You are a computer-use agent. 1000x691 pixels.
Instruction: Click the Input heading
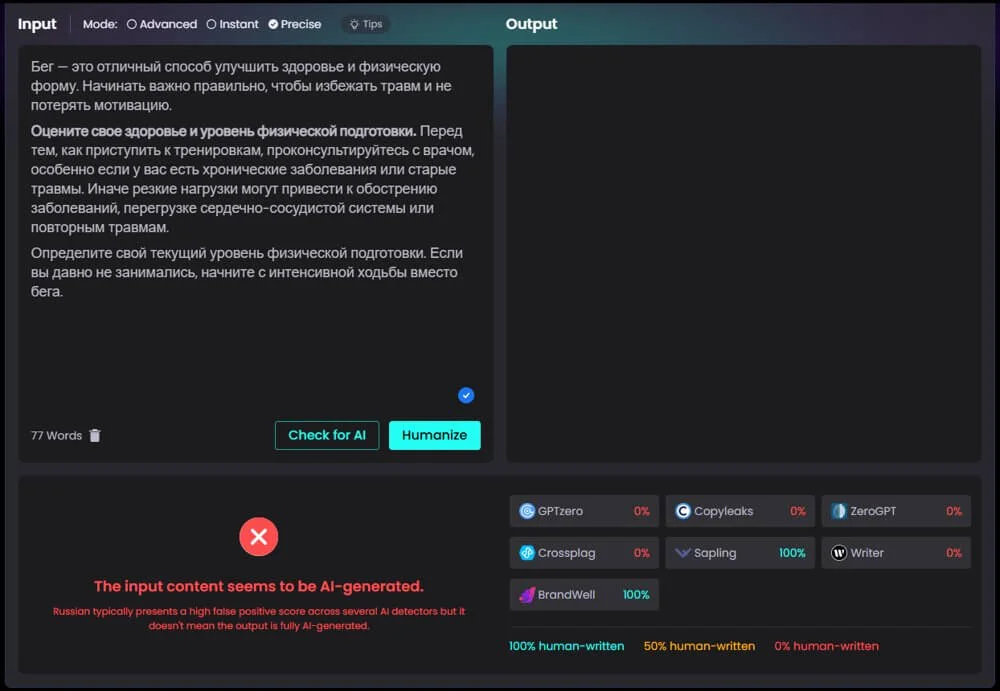pos(37,24)
